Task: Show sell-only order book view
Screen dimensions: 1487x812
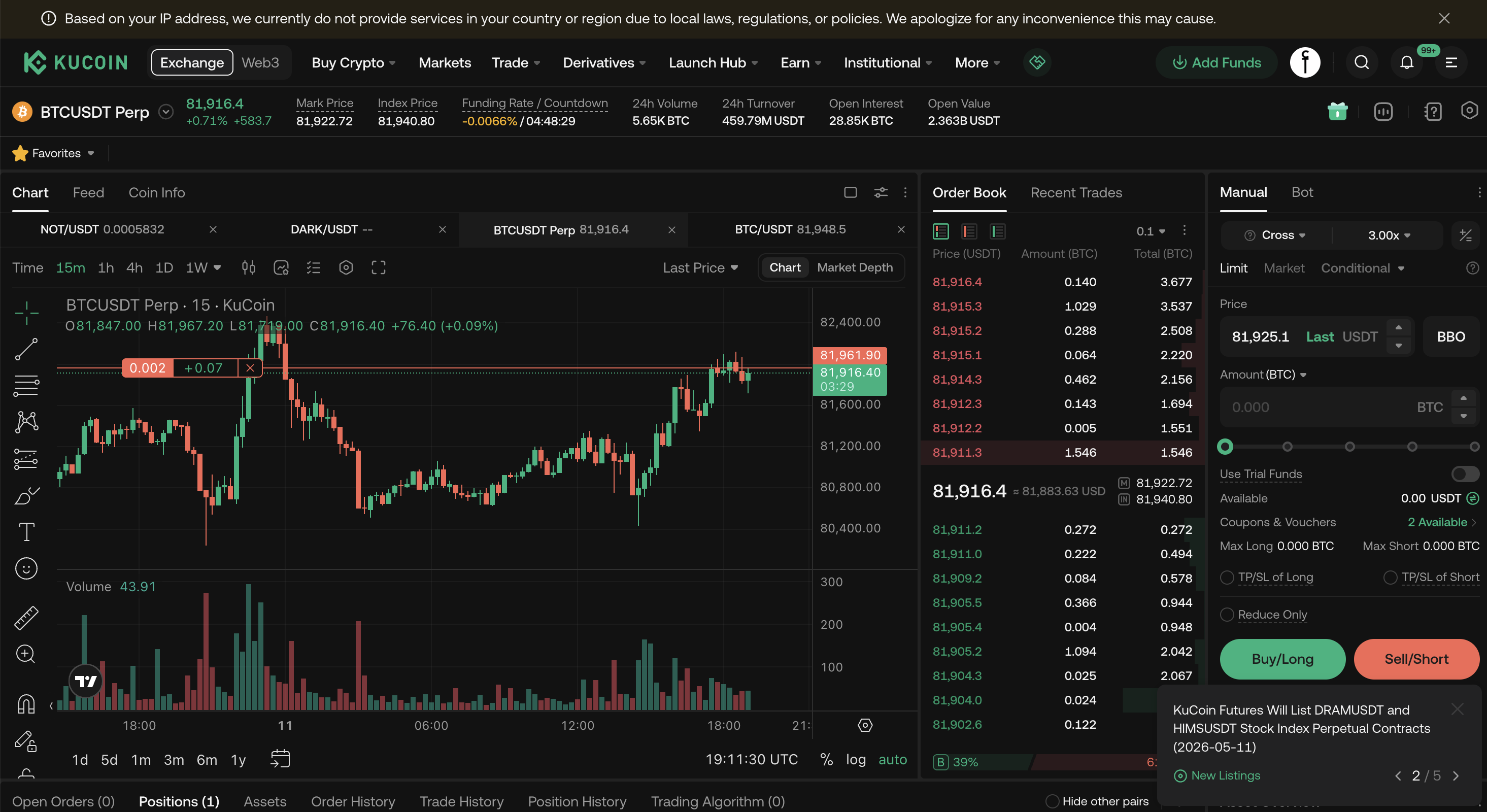Action: coord(969,231)
